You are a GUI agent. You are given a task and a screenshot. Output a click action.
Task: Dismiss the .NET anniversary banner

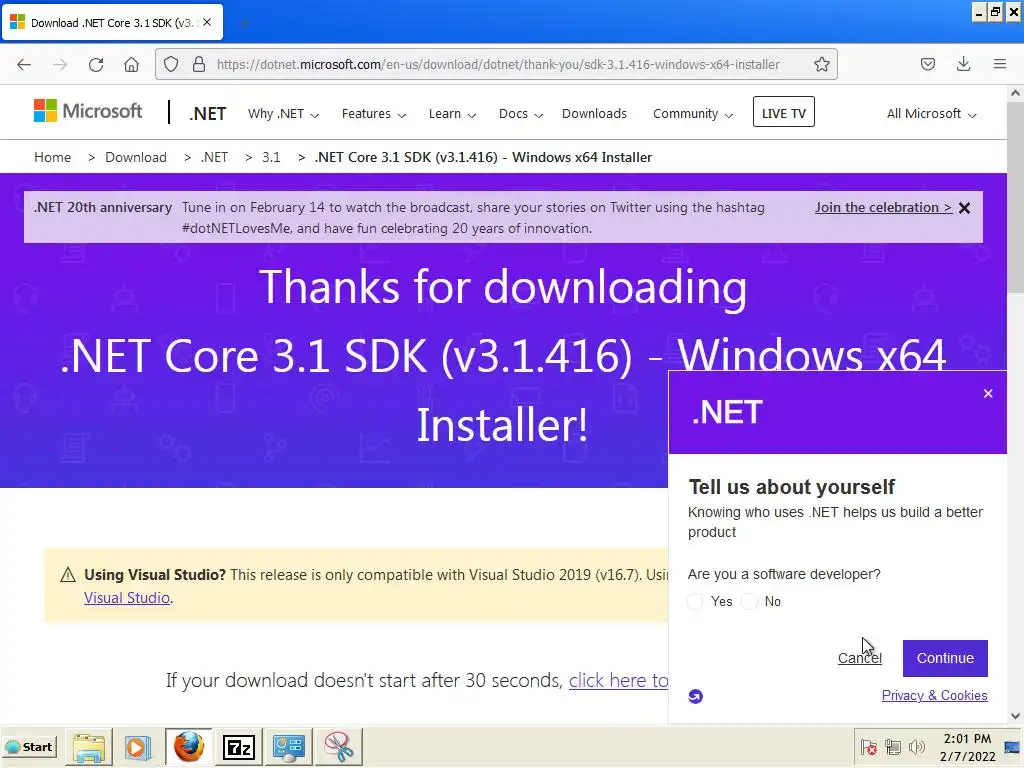(x=964, y=208)
